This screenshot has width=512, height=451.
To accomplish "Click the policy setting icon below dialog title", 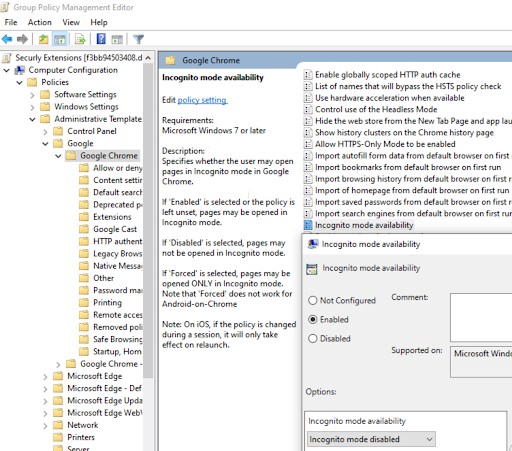I will click(x=312, y=269).
